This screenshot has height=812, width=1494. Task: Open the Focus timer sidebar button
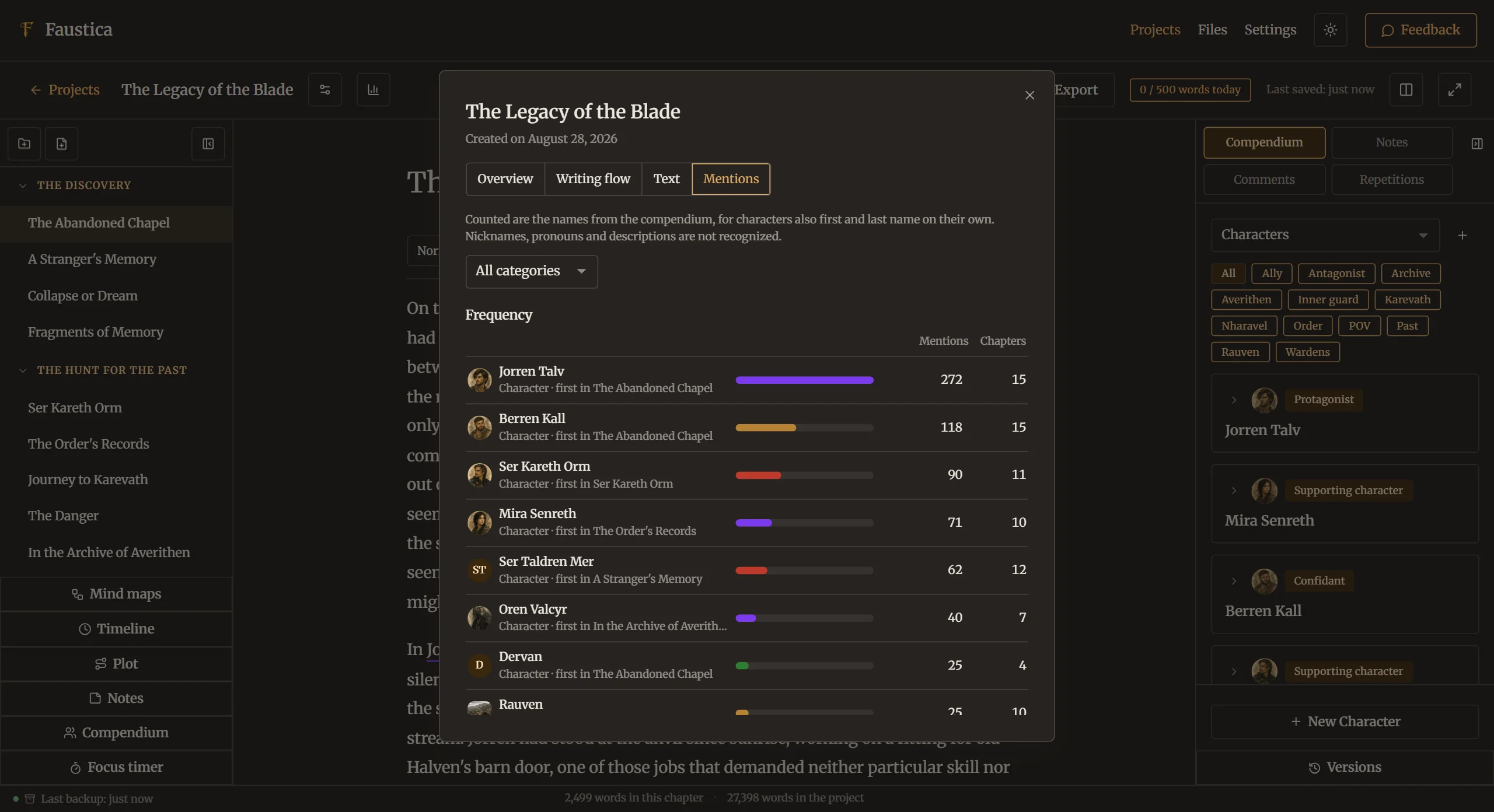[x=117, y=768]
